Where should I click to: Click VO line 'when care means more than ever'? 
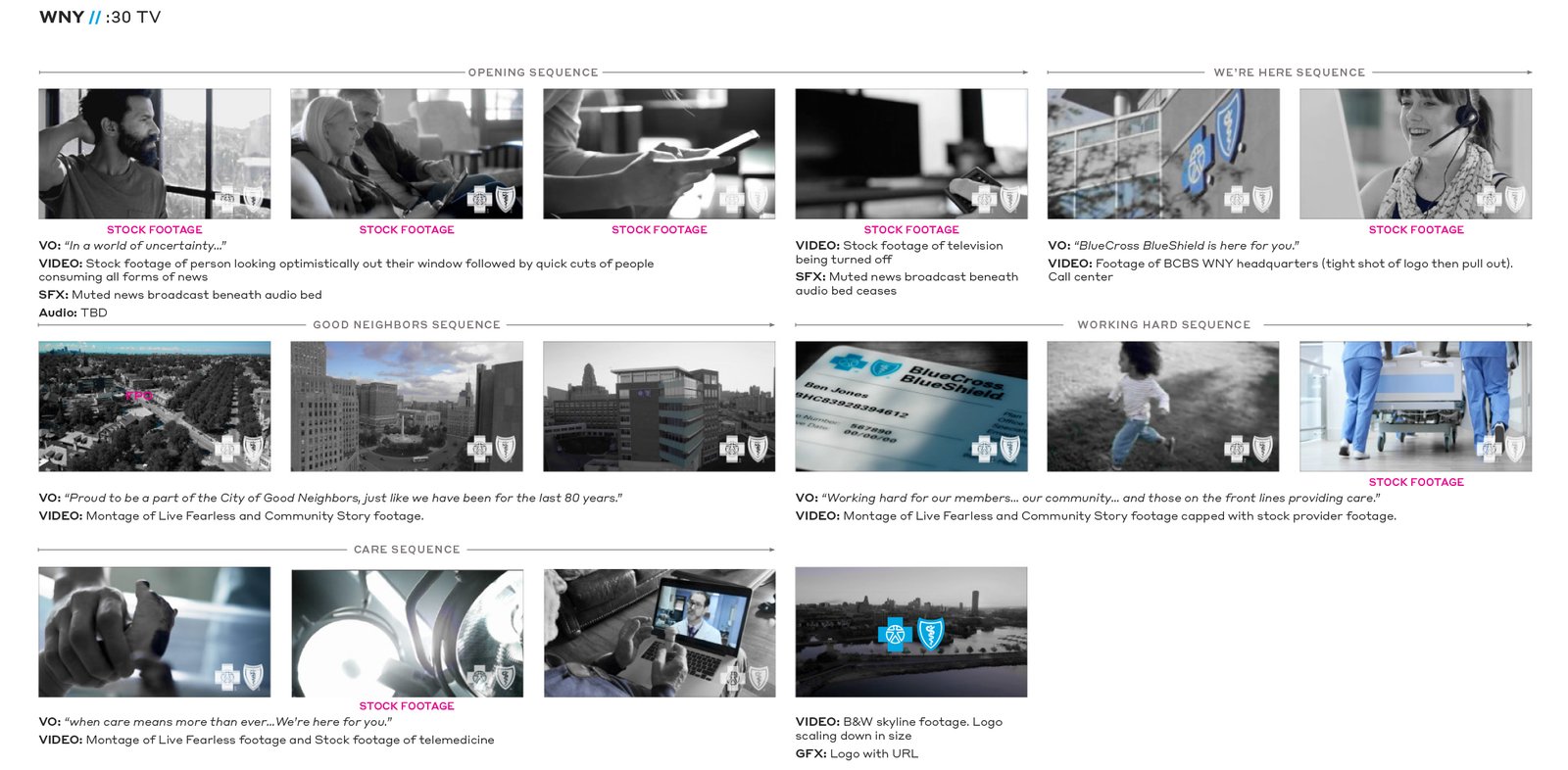click(x=216, y=722)
